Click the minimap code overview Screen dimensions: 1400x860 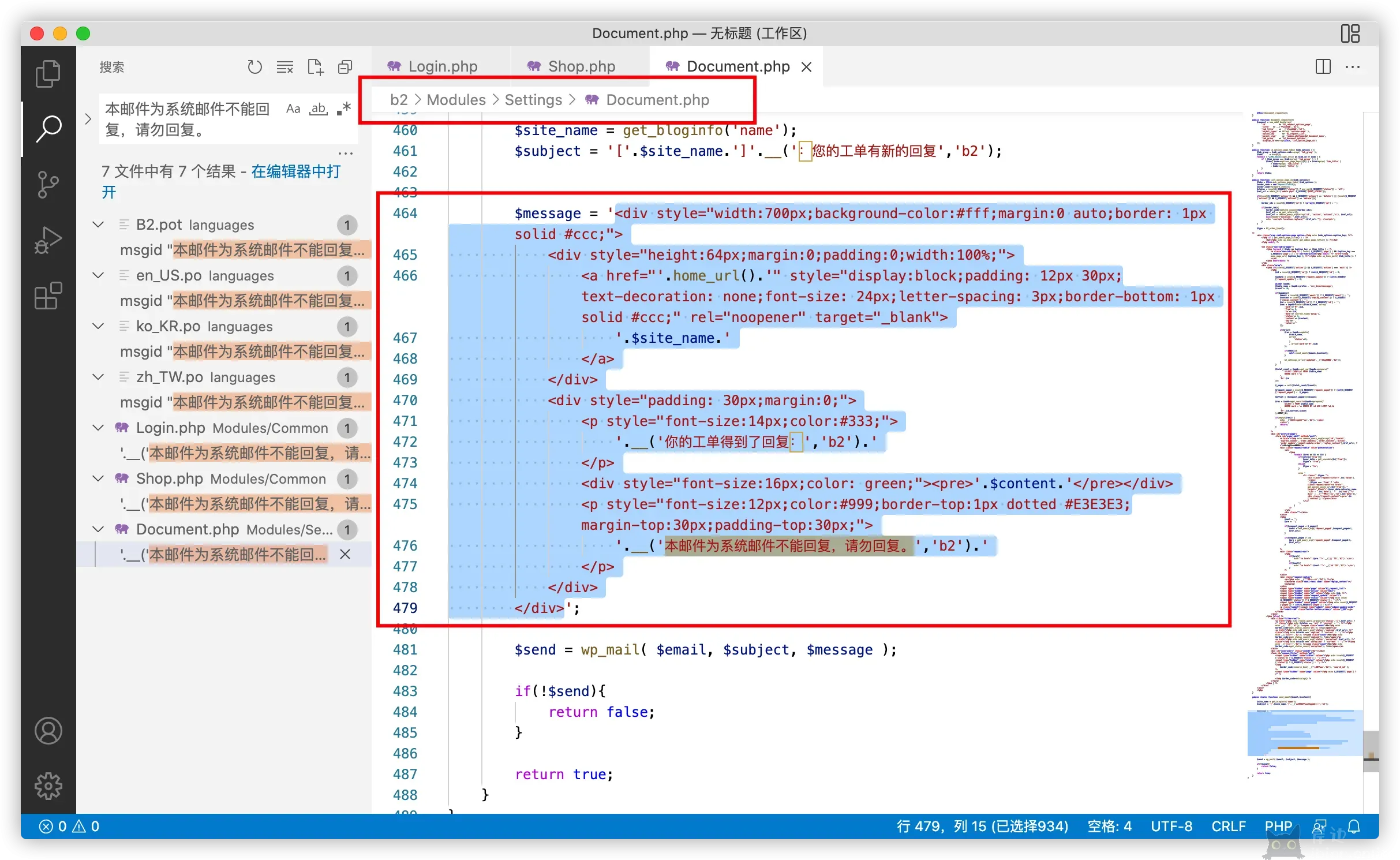1304,444
